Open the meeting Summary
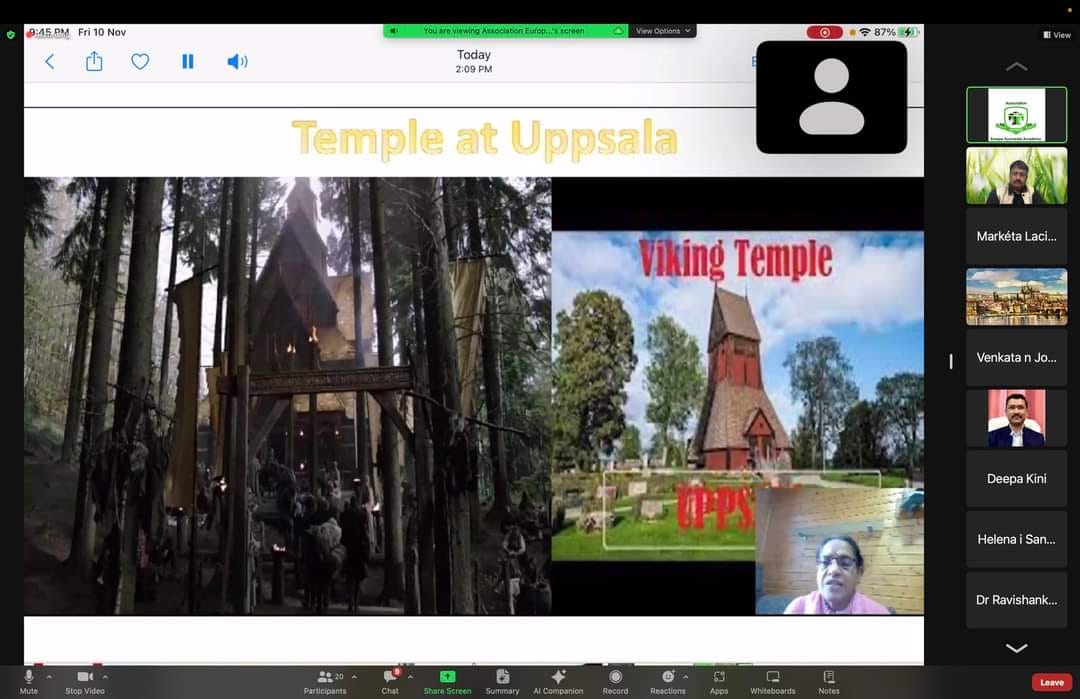 [x=502, y=681]
